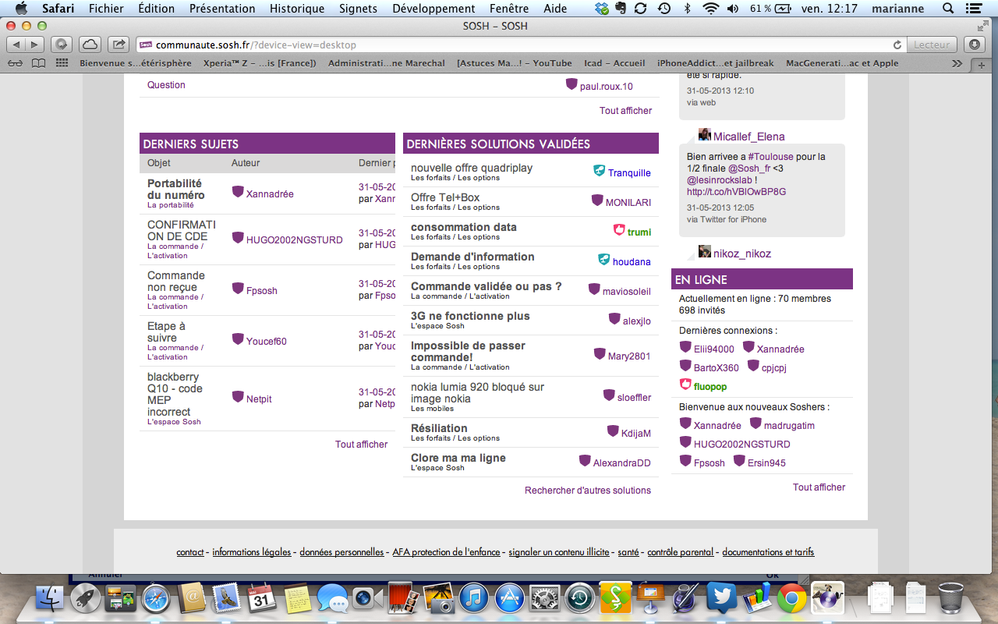Open 'Rechercher d'autres solutions' link

click(587, 490)
